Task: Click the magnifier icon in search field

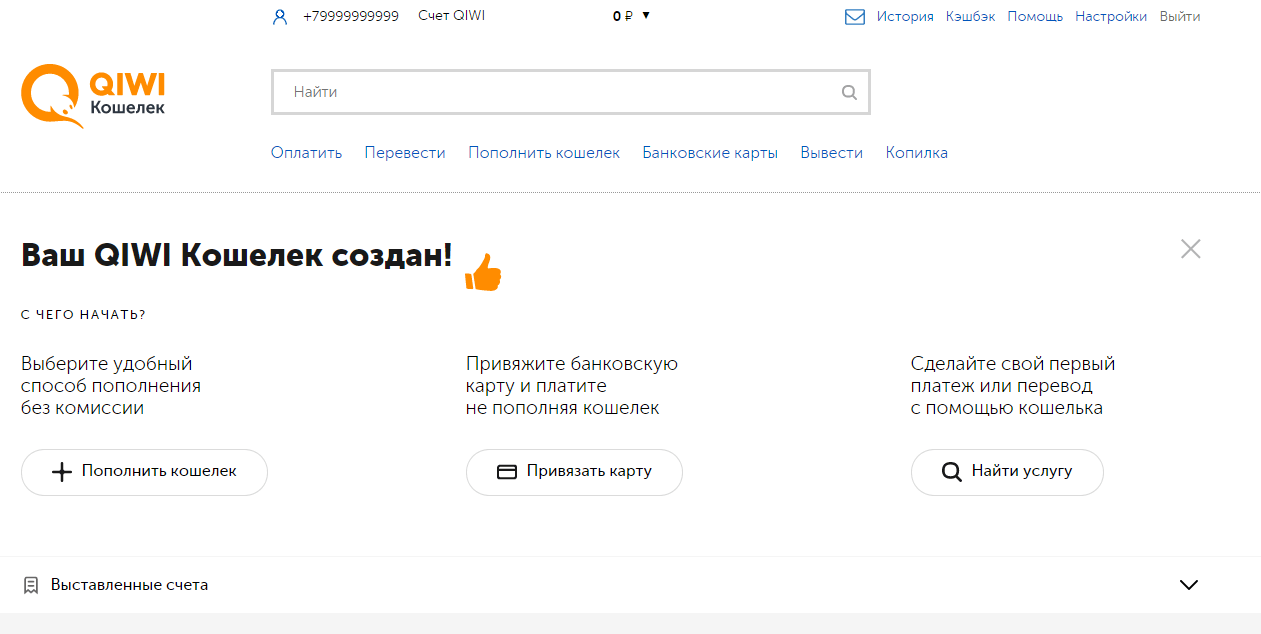Action: (x=849, y=92)
